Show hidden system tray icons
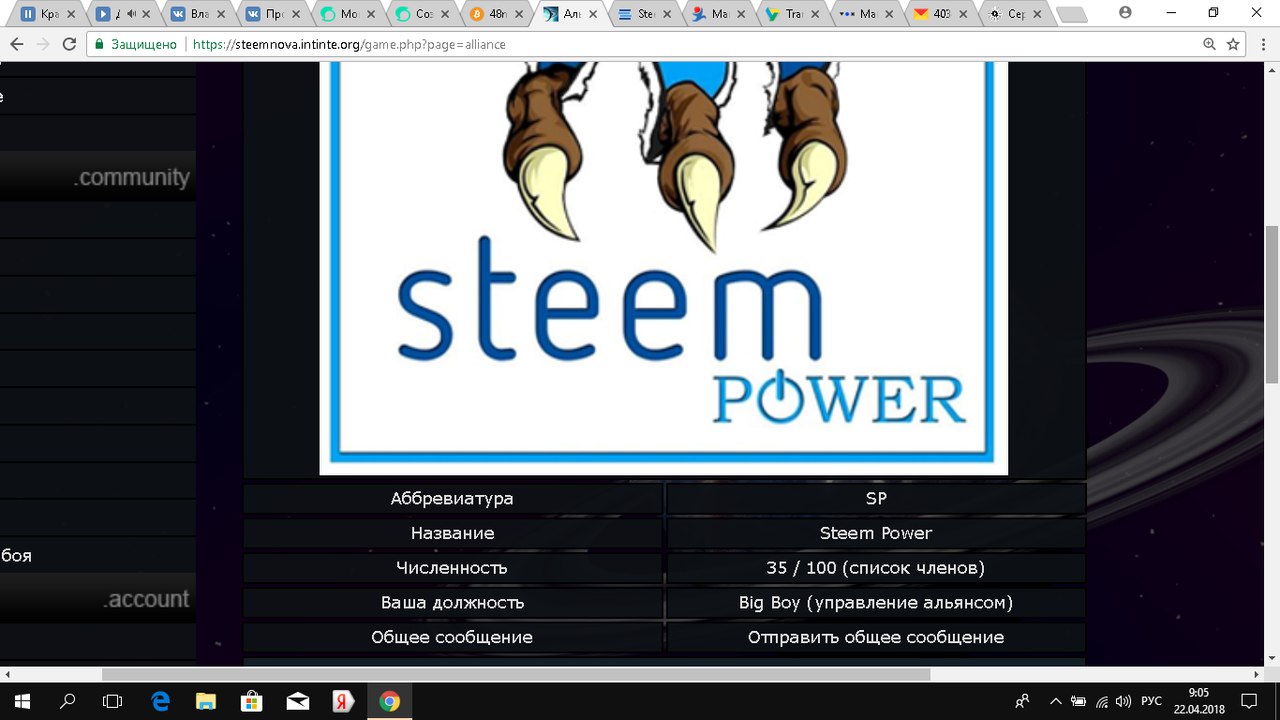 coord(1054,701)
